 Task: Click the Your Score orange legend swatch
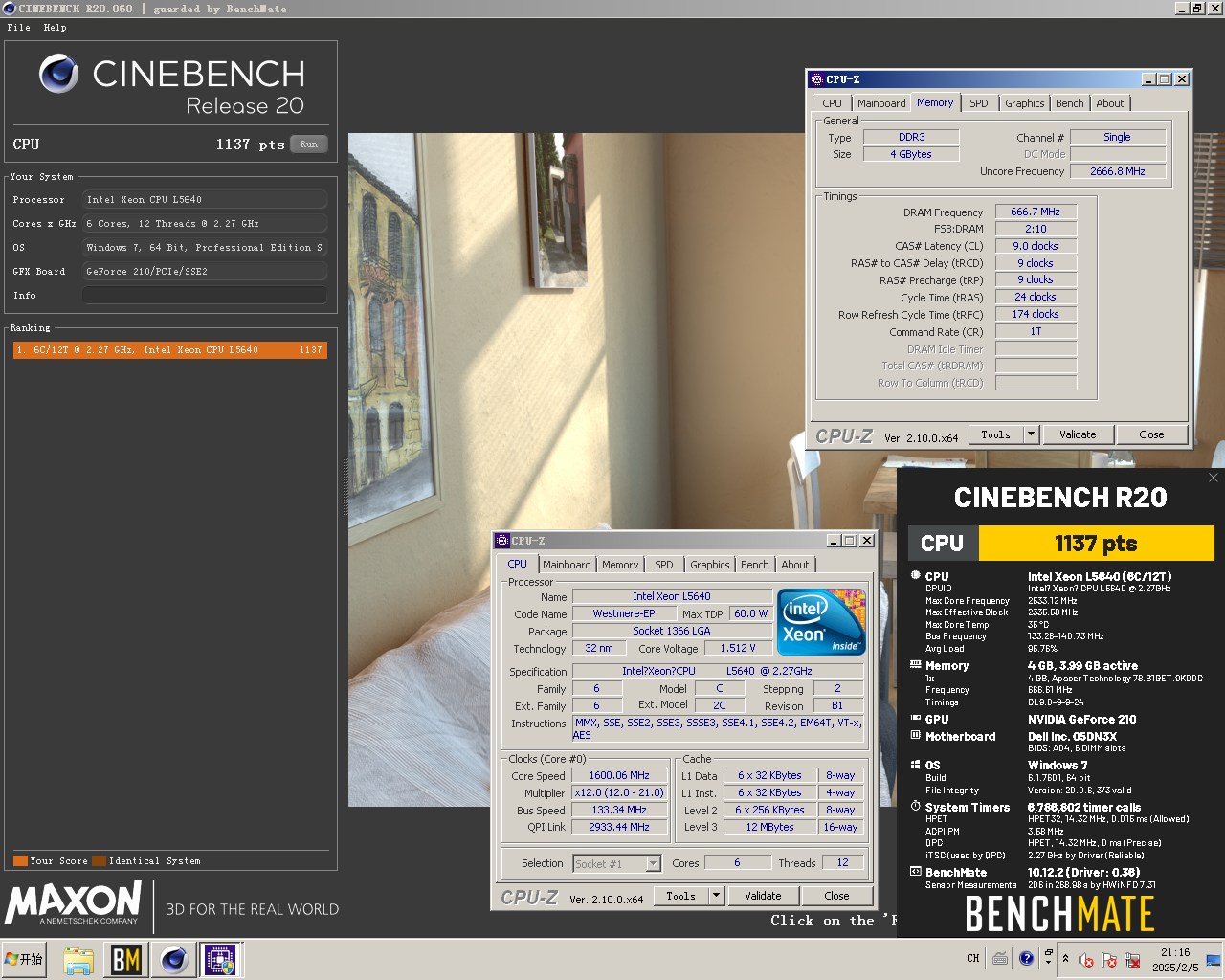pos(20,860)
